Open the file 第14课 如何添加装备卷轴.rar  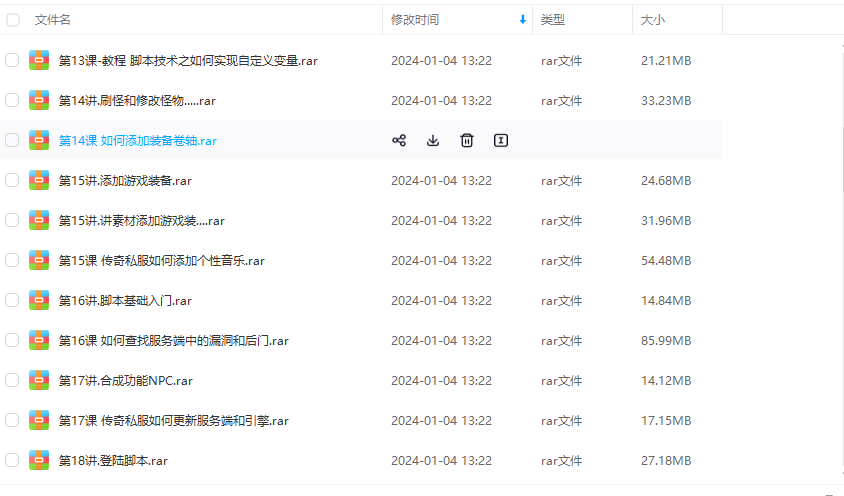[x=138, y=140]
